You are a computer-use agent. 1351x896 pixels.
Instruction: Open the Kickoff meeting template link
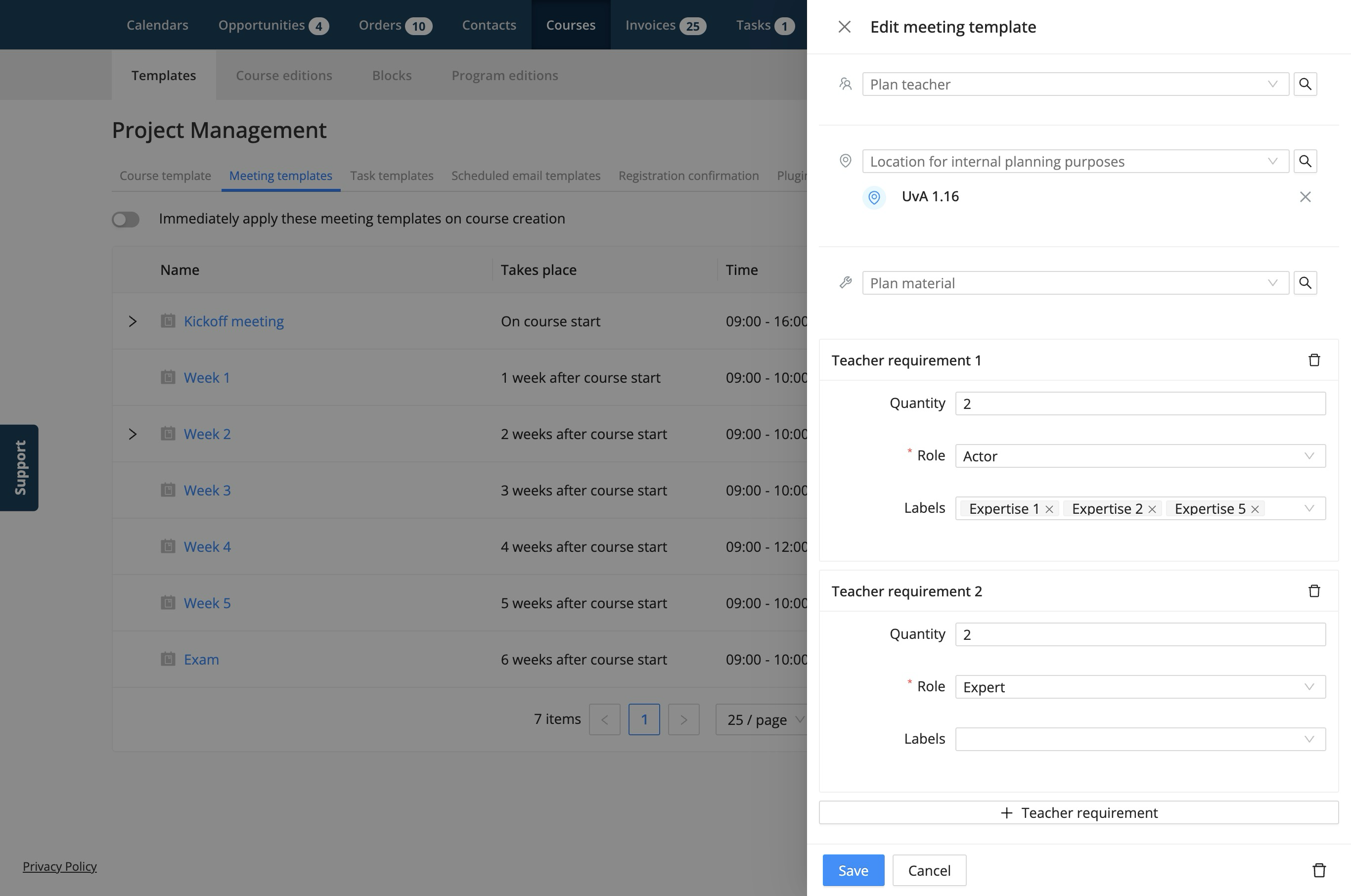[234, 321]
